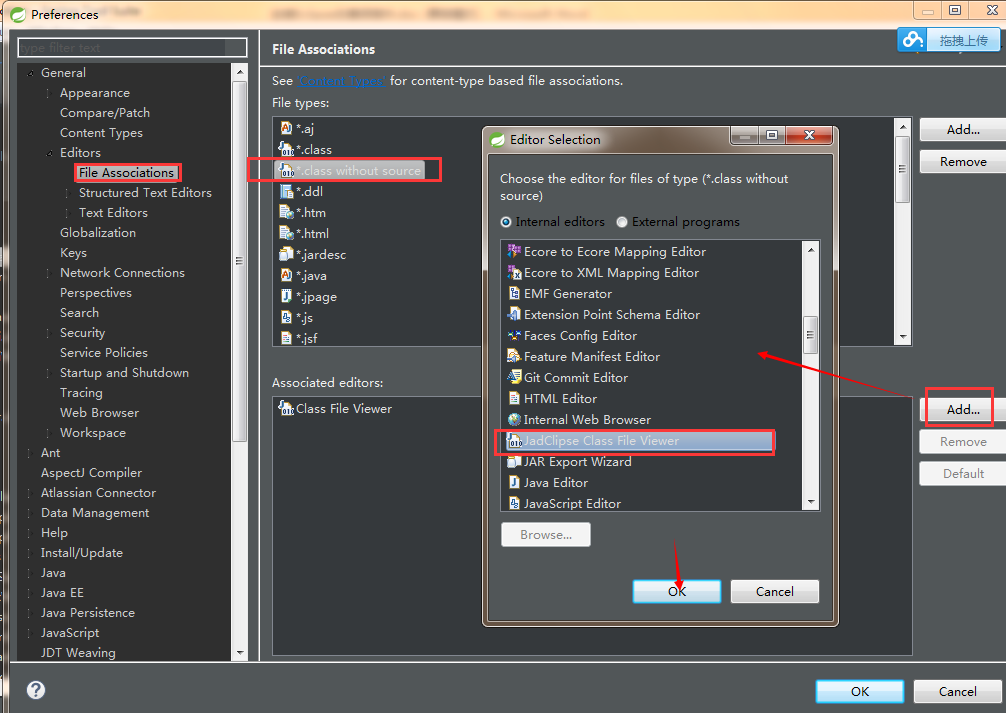Click down arrow of File types scrollbar
The image size is (1006, 713).
click(903, 337)
